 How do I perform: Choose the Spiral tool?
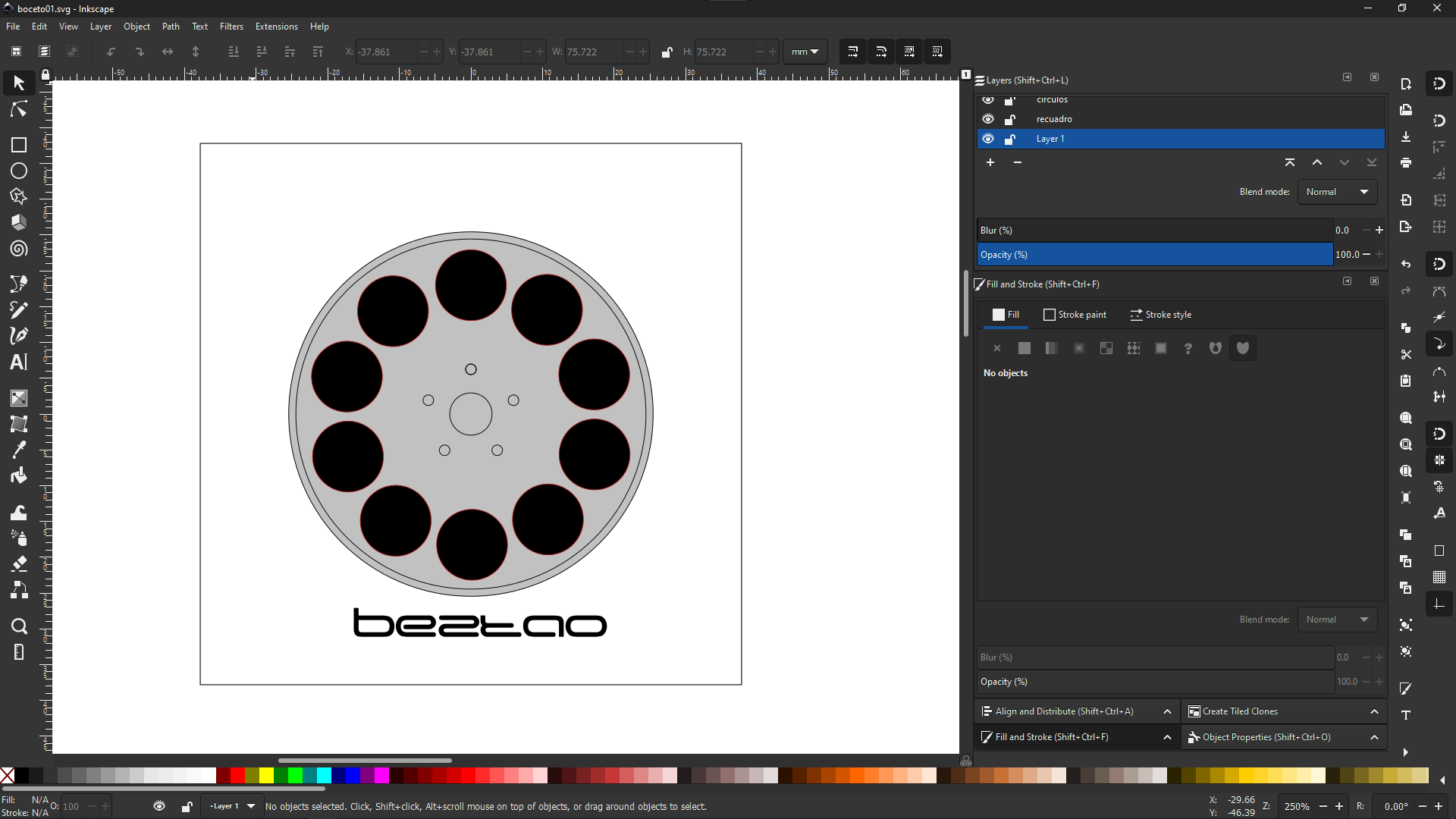(19, 249)
